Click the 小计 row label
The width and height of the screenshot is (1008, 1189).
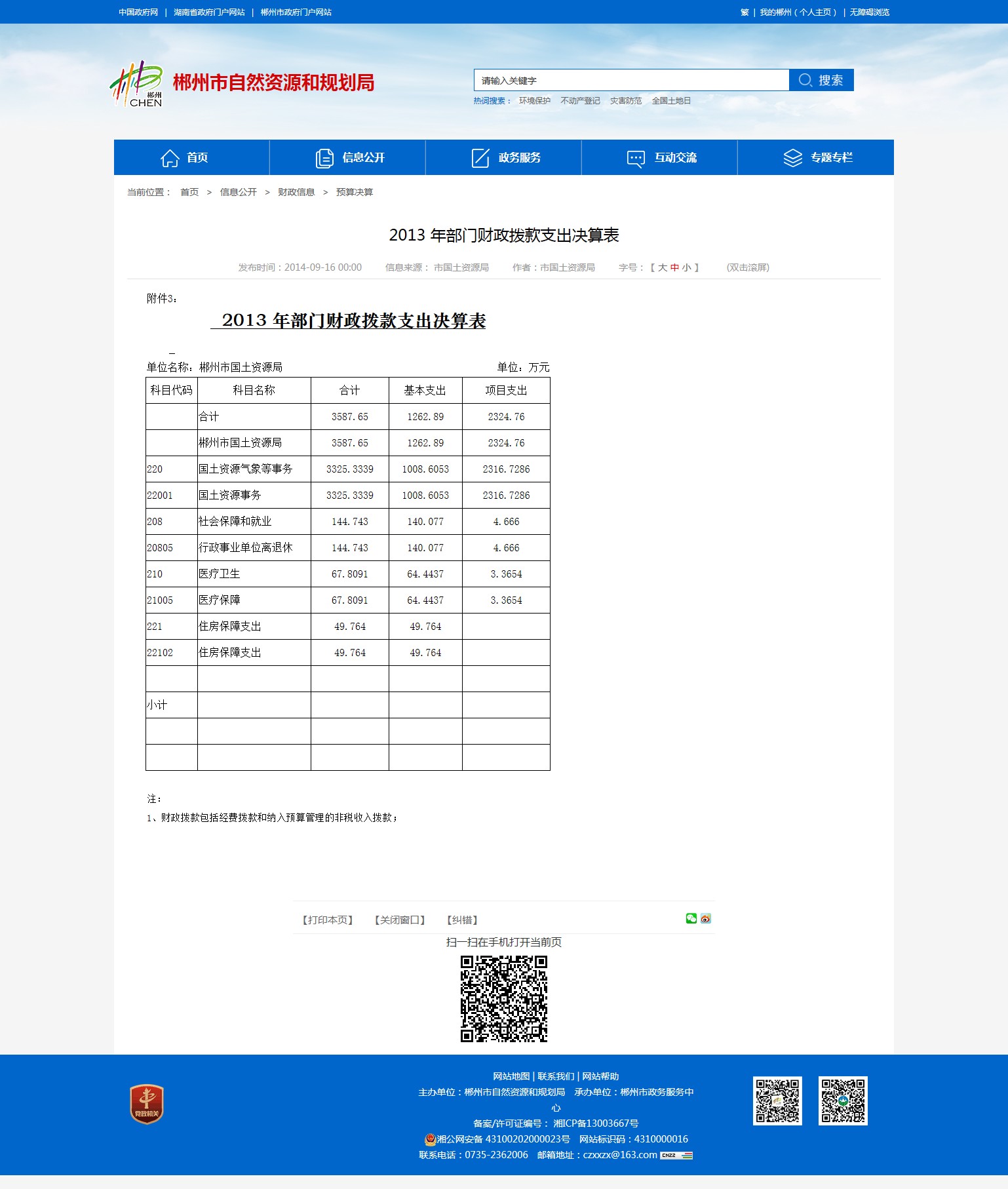[x=157, y=705]
